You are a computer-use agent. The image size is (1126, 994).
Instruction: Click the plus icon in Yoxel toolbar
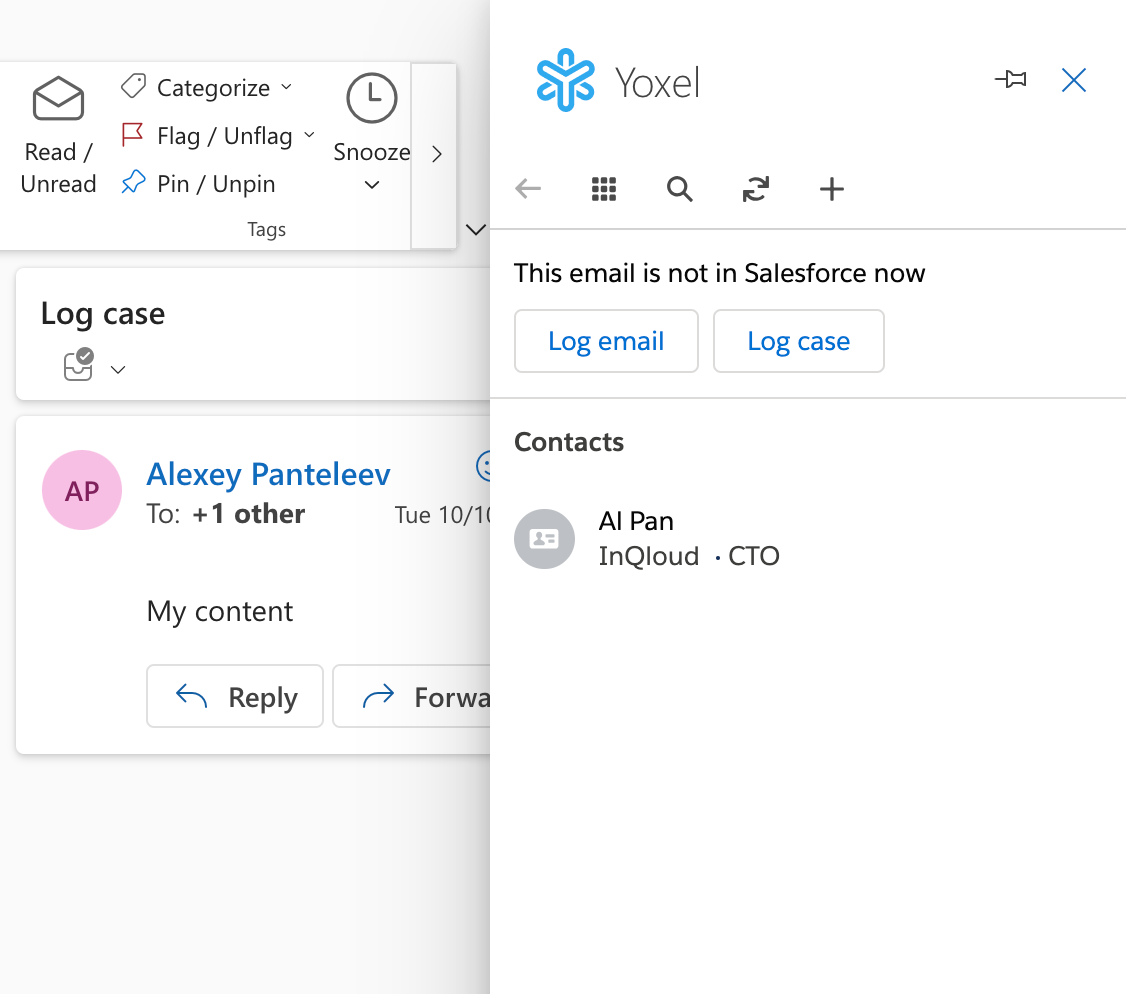pos(832,189)
